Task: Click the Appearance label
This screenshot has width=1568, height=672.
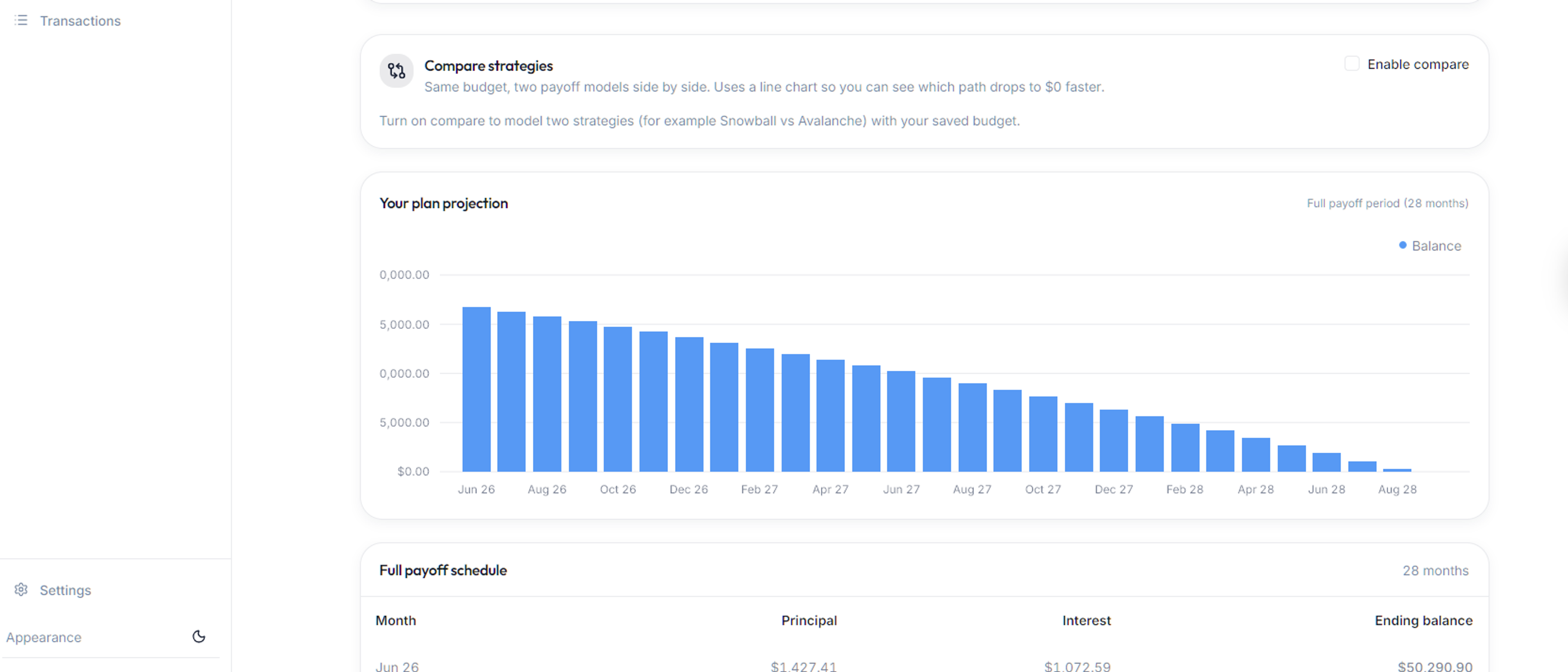Action: point(44,637)
